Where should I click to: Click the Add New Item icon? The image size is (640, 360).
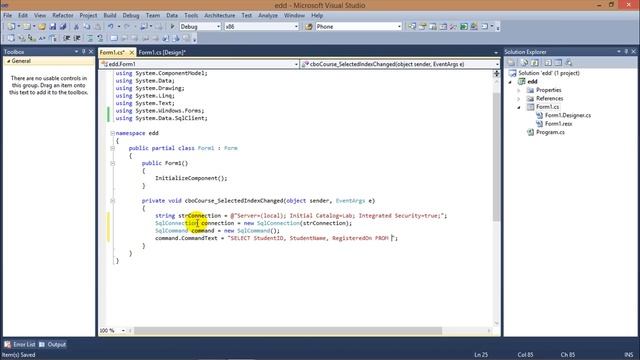coord(27,27)
